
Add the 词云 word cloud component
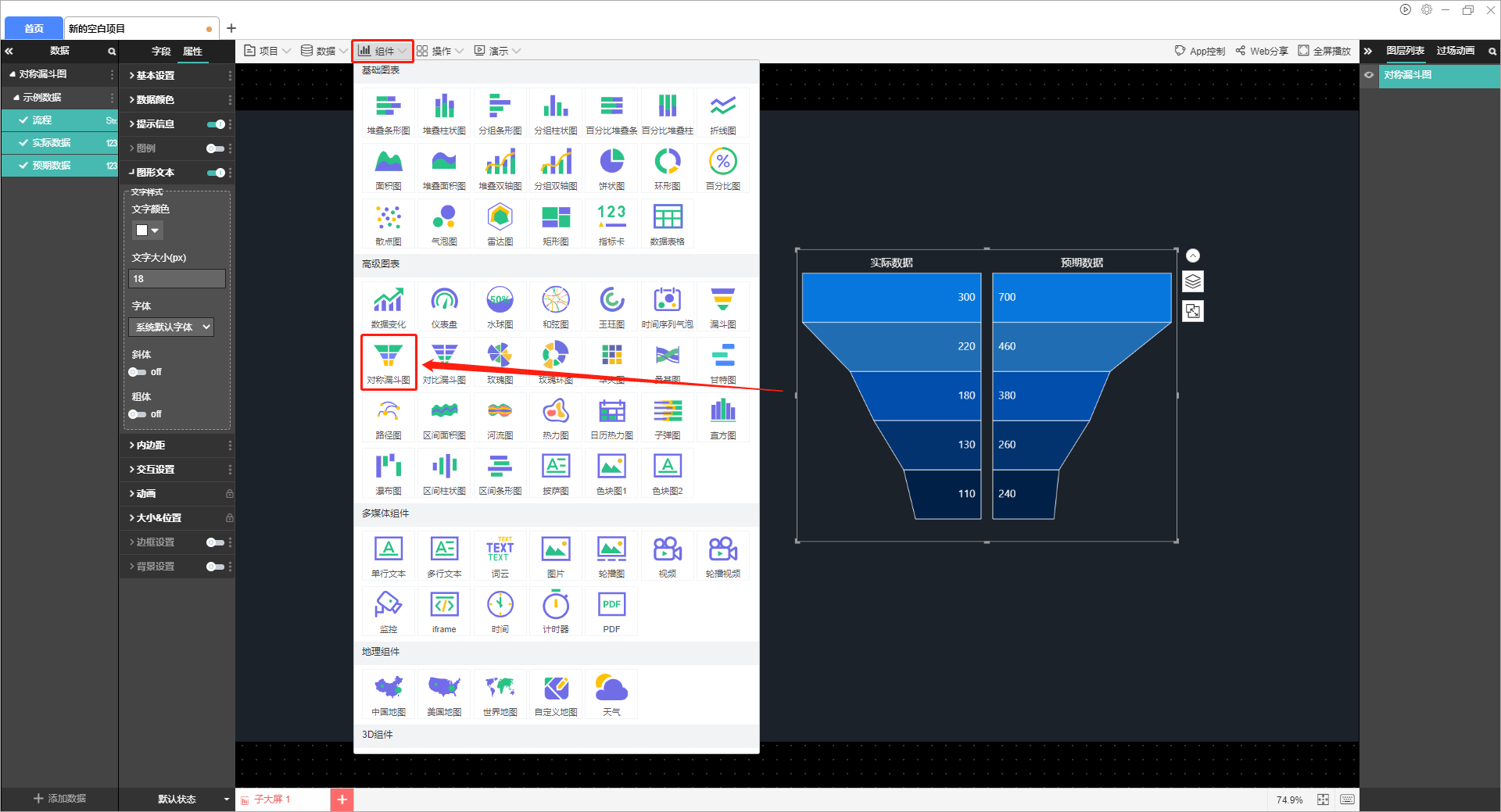point(500,556)
